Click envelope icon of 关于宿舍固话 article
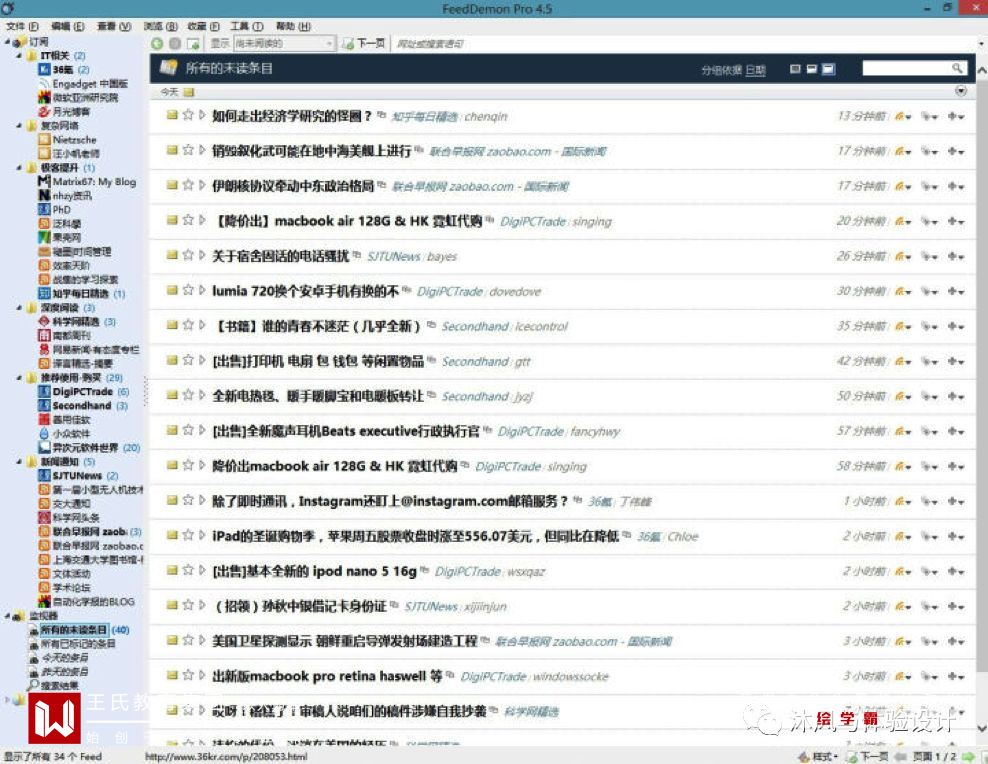 (171, 254)
